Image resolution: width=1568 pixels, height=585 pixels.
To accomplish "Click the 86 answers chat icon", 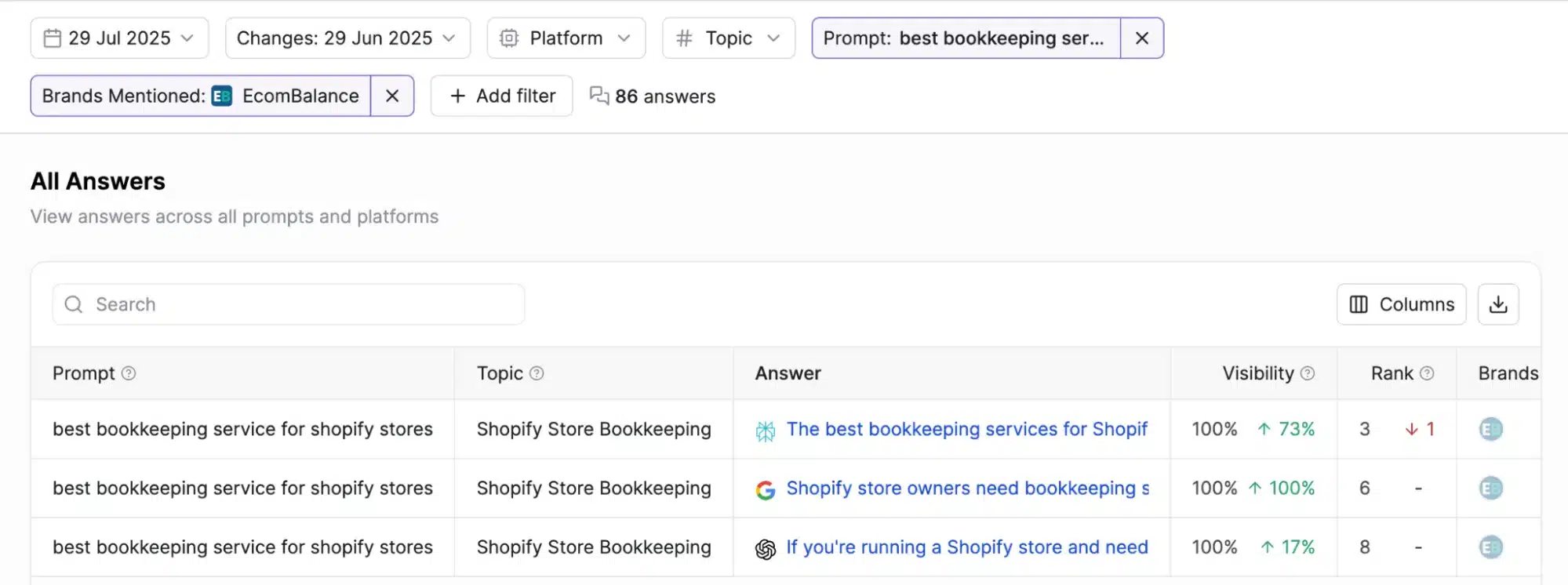I will click(599, 96).
